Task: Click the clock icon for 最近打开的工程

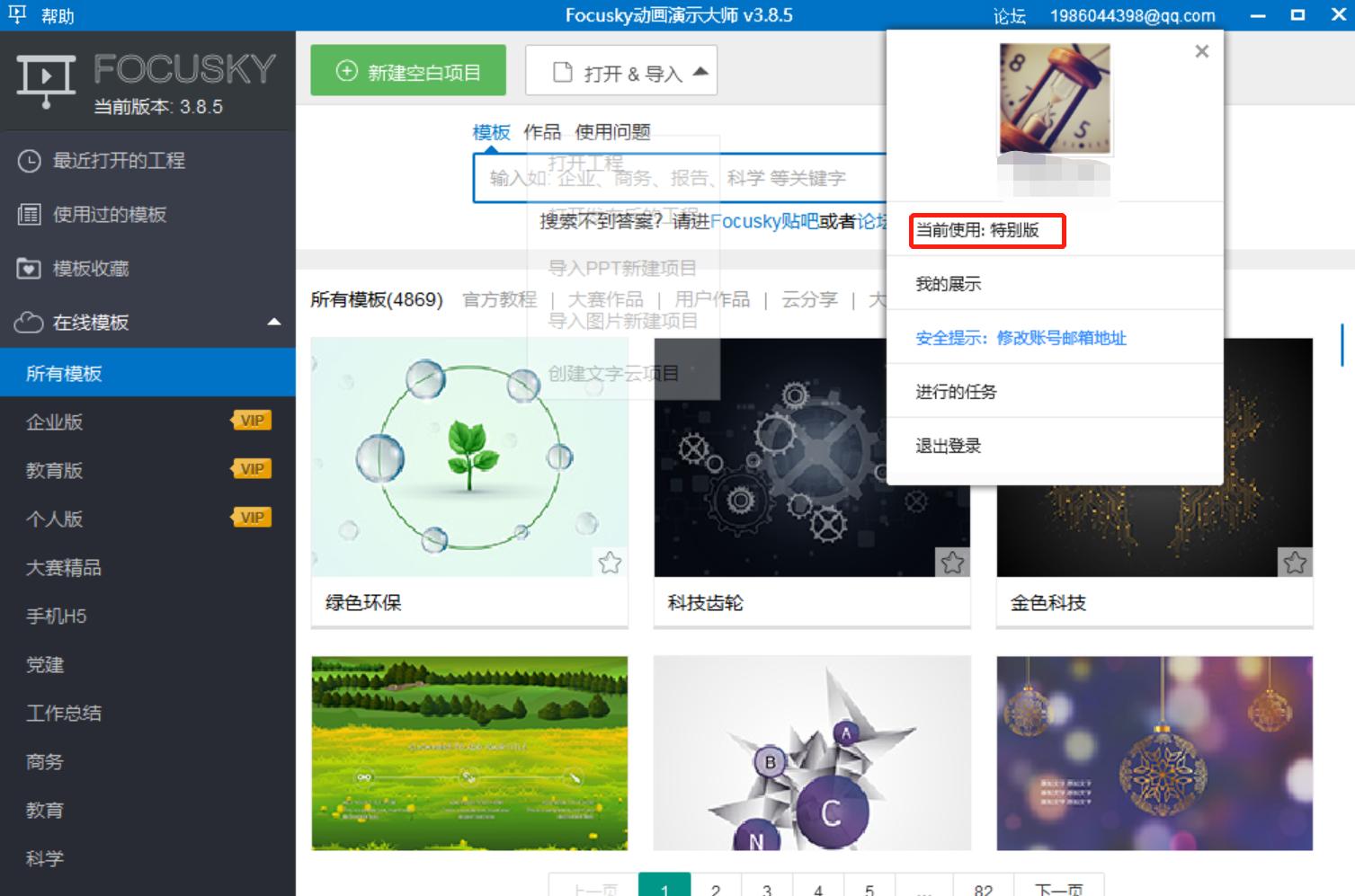Action: click(x=27, y=161)
